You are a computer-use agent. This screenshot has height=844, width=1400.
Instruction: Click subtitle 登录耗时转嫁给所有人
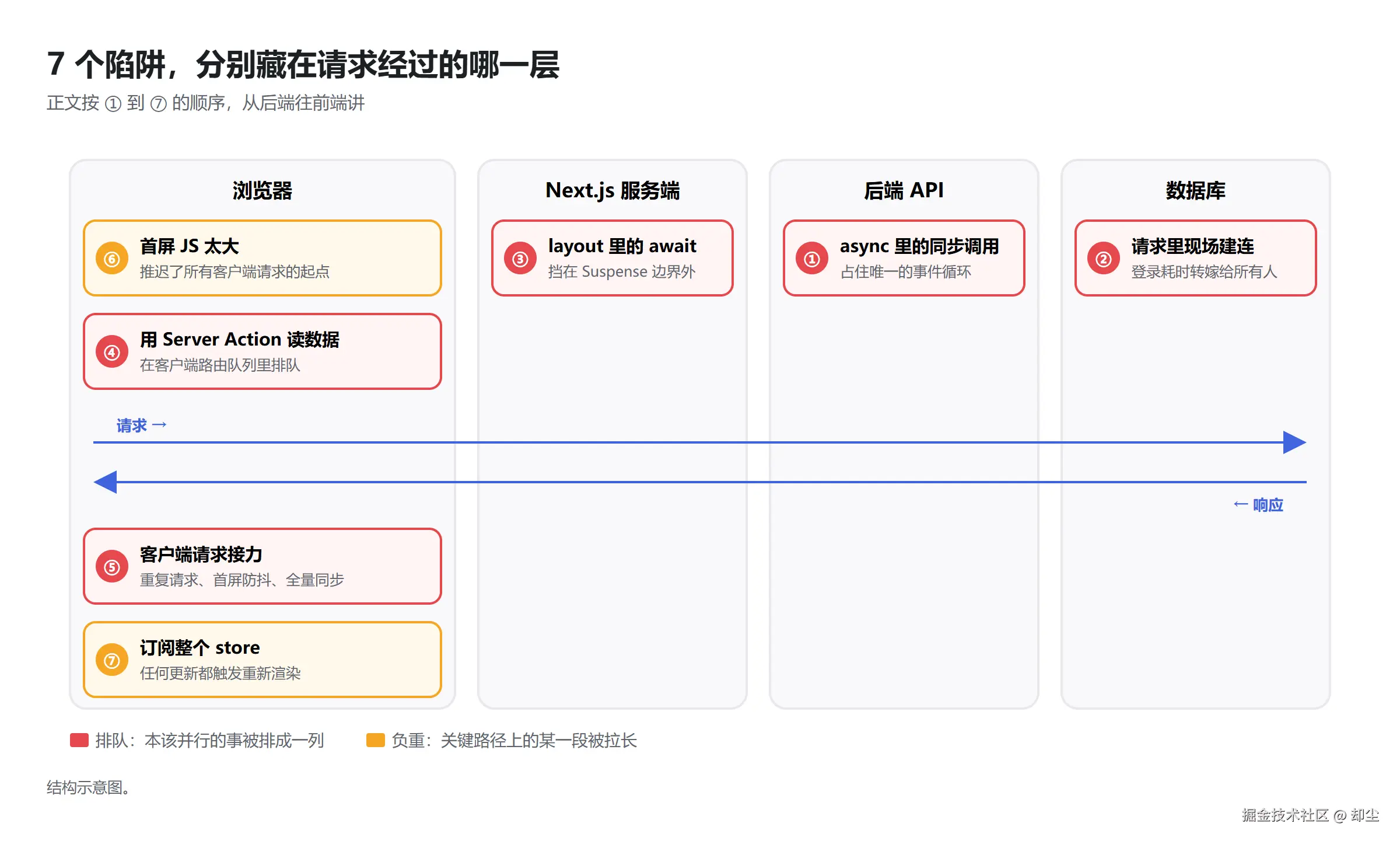(1205, 272)
